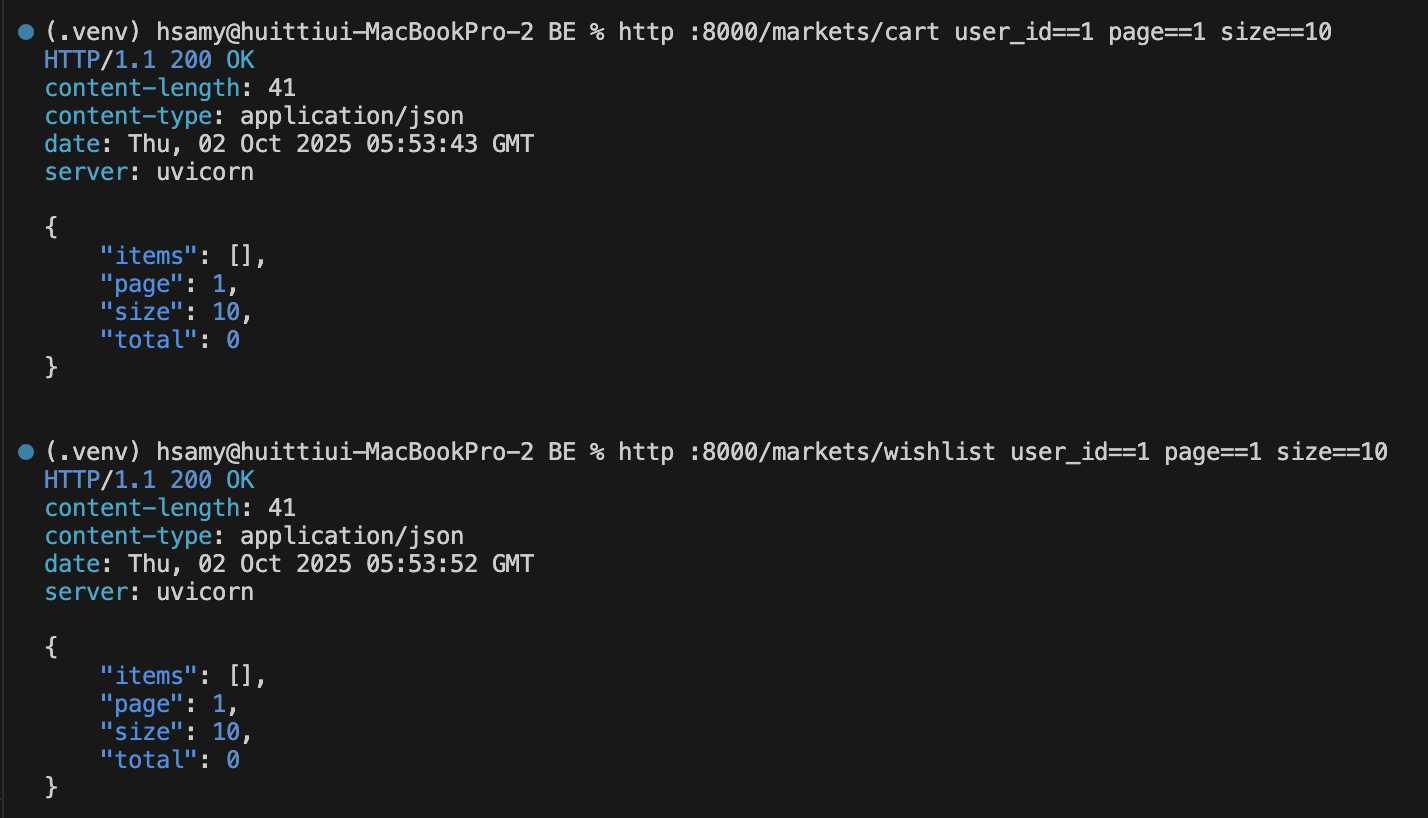Click the size==10 argument in the cart command
1428x818 pixels.
pos(1276,32)
